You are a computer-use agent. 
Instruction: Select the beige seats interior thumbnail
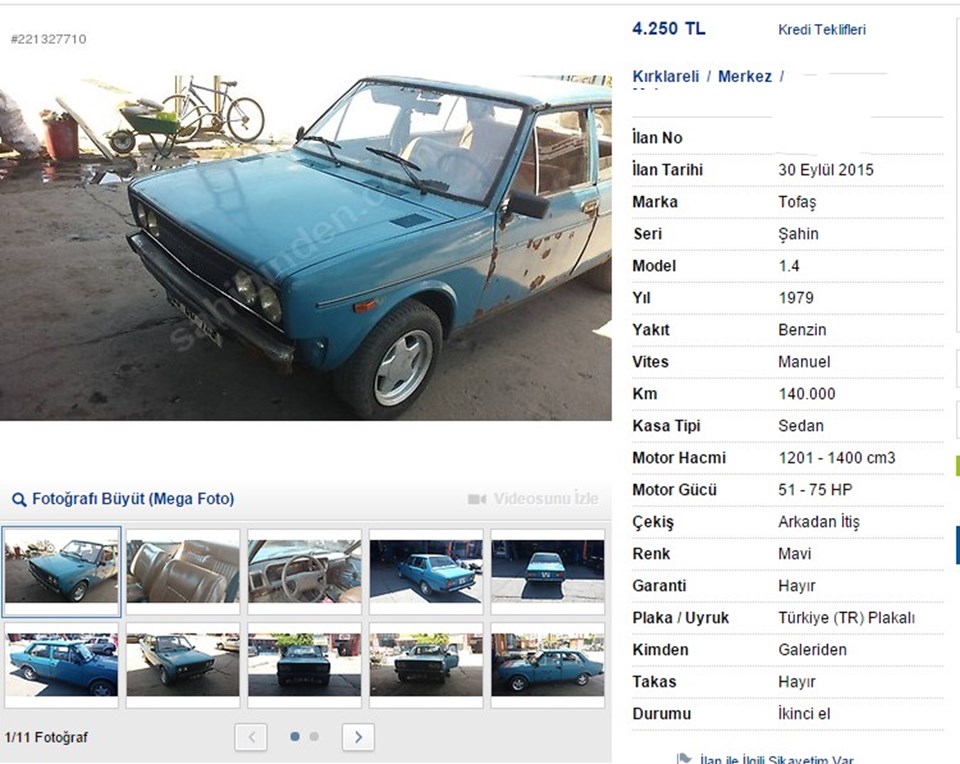pos(183,572)
